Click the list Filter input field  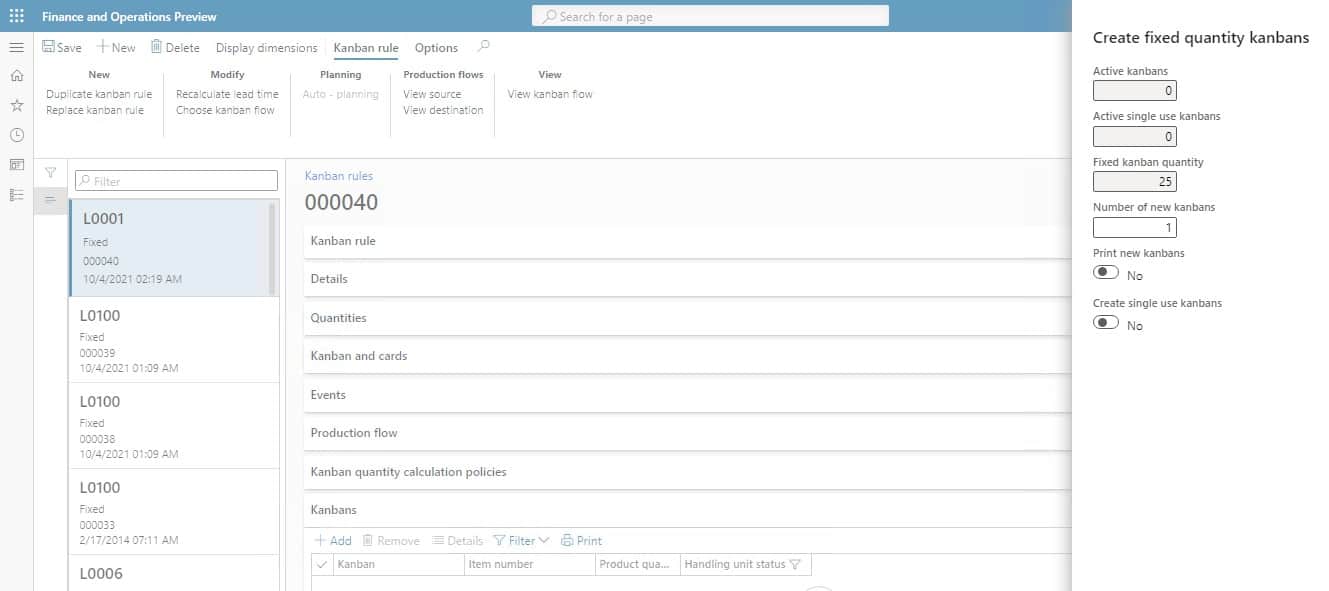click(x=177, y=181)
